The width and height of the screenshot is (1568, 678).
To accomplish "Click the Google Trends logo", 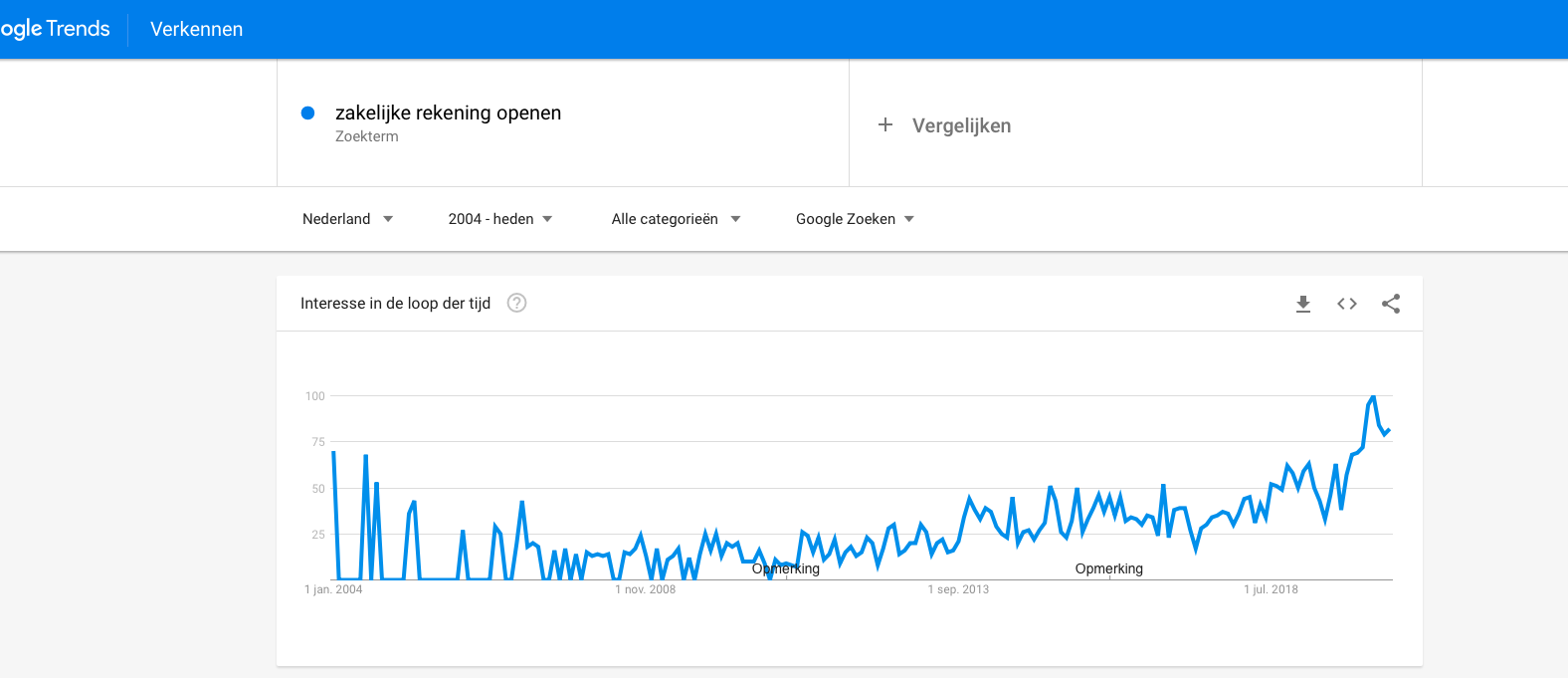I will (x=55, y=29).
